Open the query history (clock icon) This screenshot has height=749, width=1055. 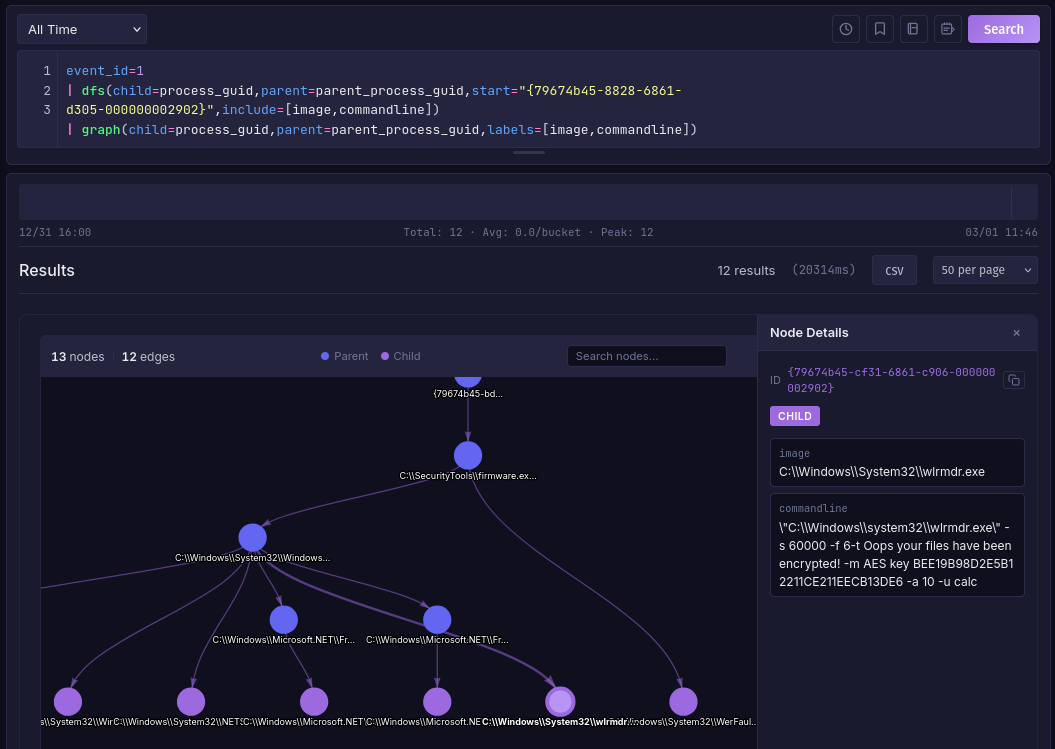pyautogui.click(x=845, y=29)
